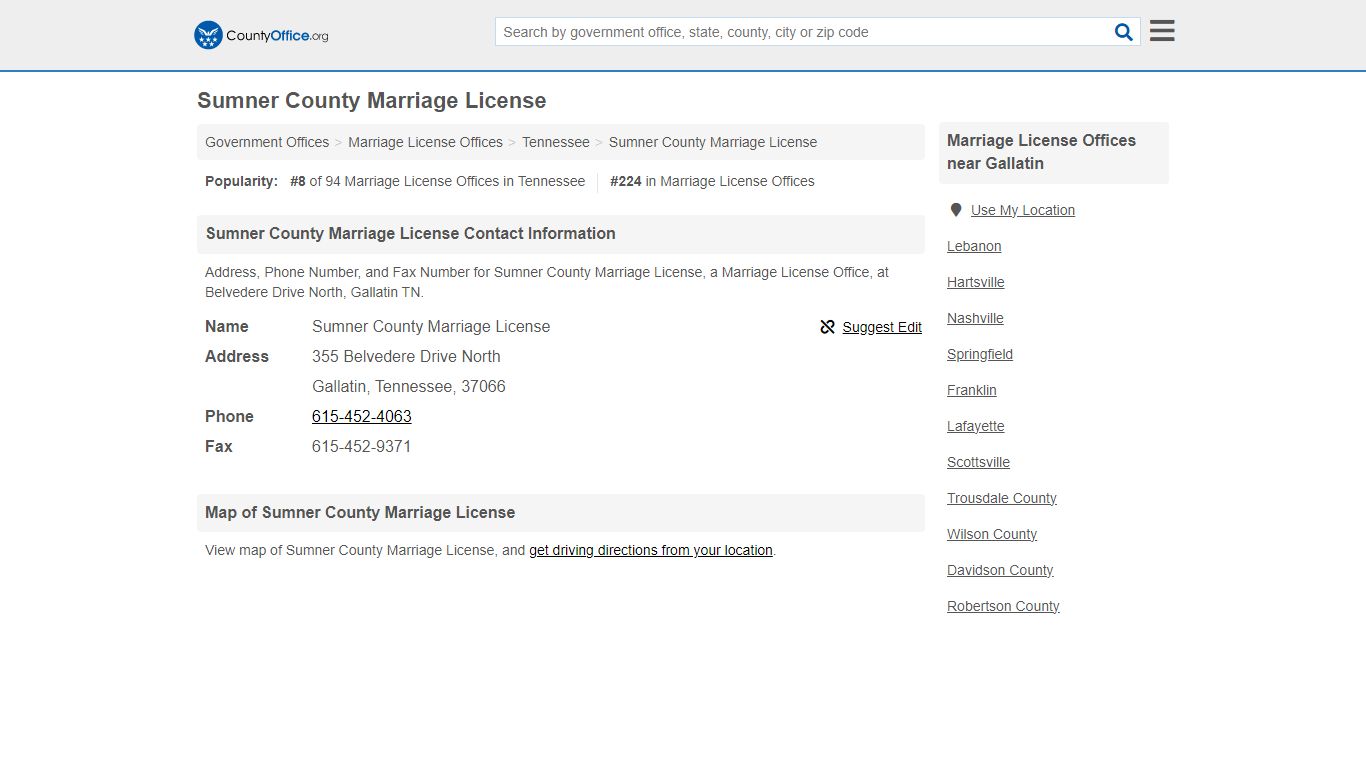The height and width of the screenshot is (768, 1366).
Task: Click Map of Sumner County Marriage License heading
Action: [360, 512]
